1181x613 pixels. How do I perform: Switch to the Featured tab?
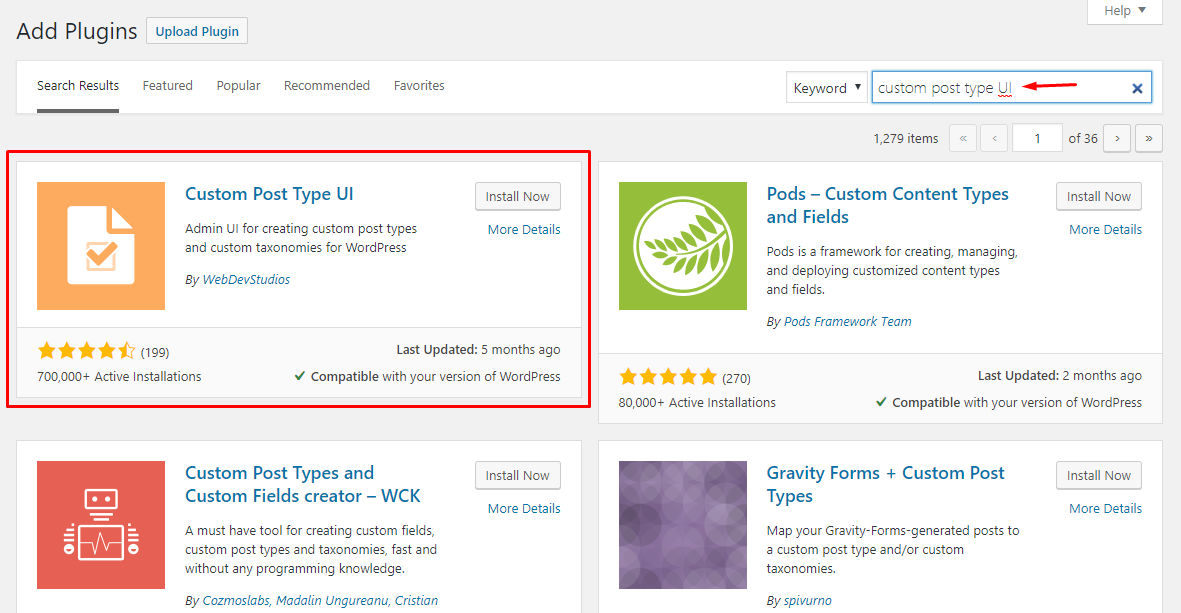click(x=167, y=85)
